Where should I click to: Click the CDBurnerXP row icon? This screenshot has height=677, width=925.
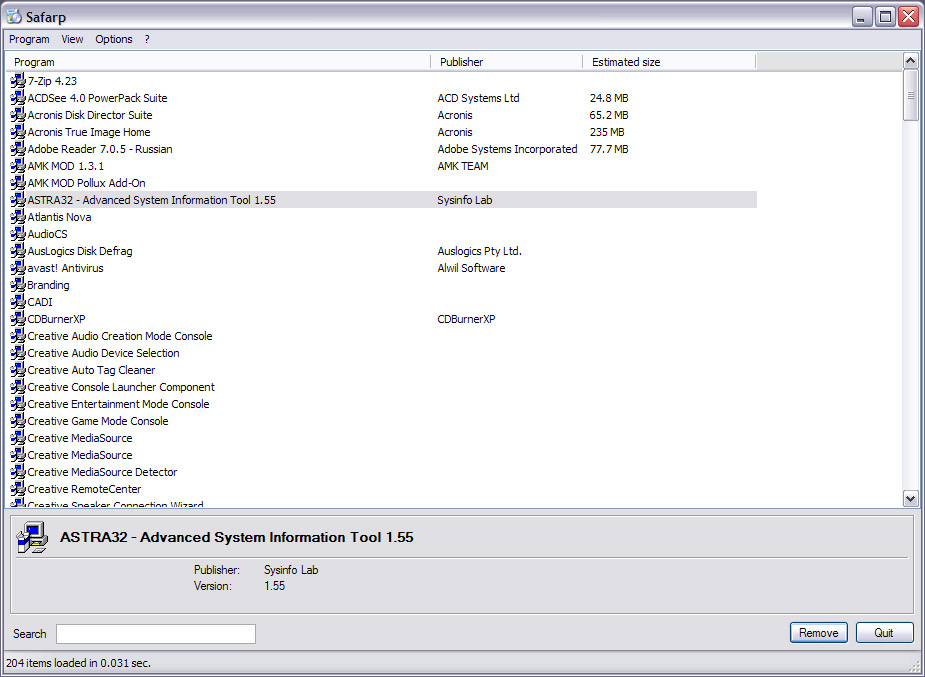coord(18,319)
